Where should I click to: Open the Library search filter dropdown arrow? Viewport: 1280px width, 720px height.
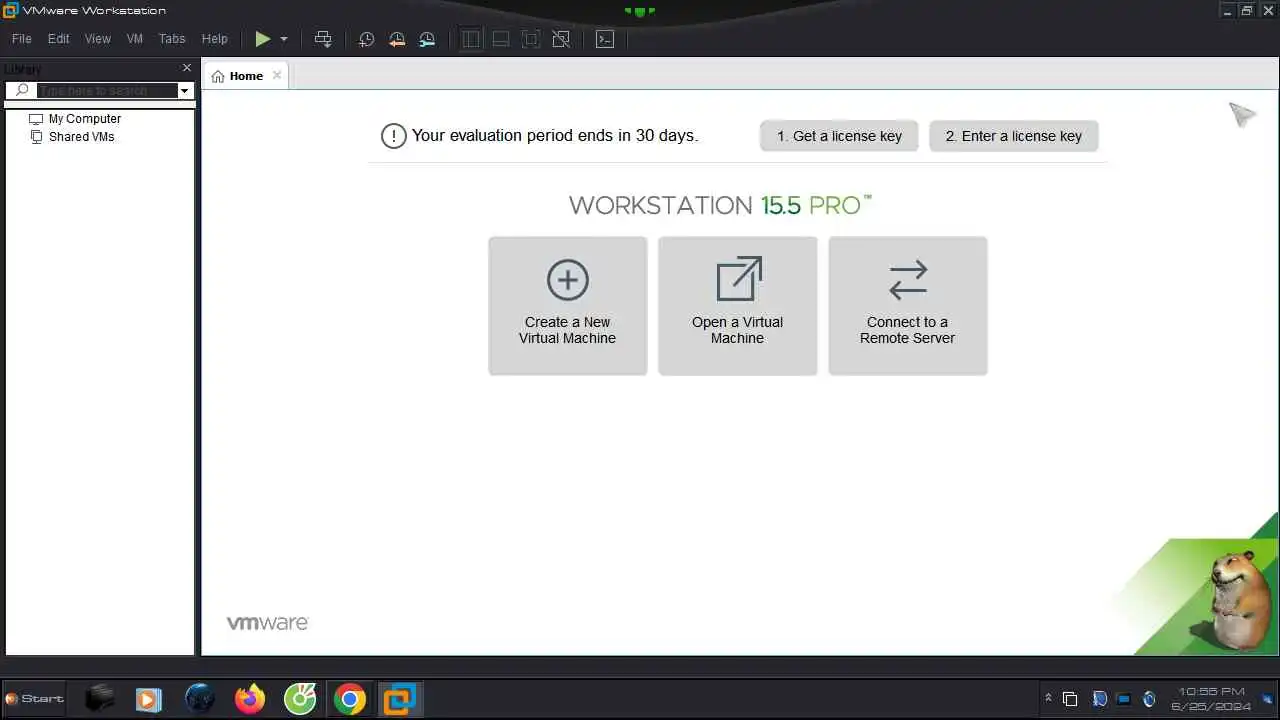pos(184,91)
